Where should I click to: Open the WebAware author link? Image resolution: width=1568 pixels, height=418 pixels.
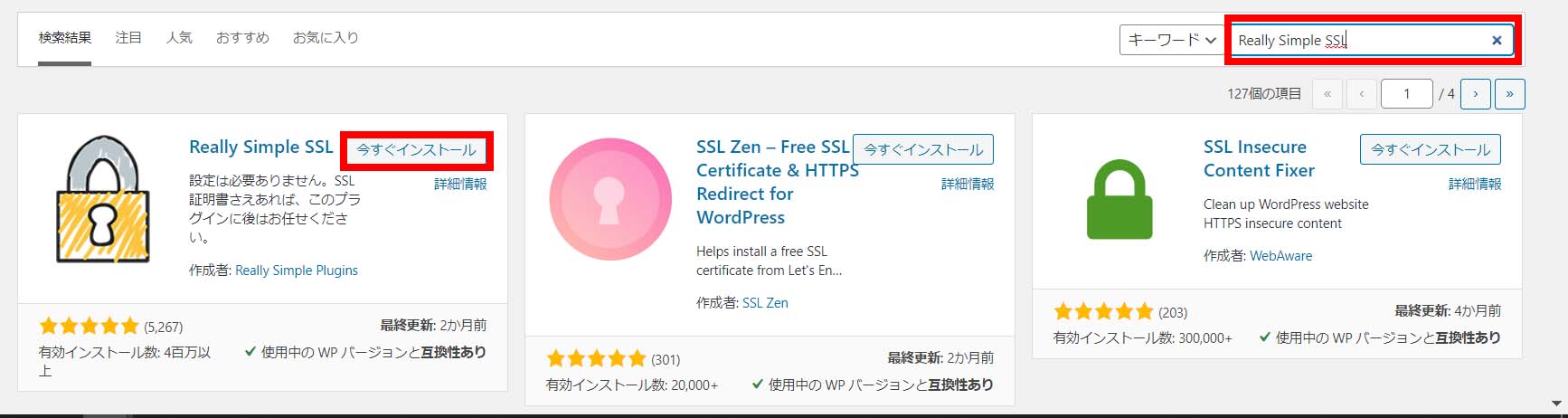click(1280, 255)
